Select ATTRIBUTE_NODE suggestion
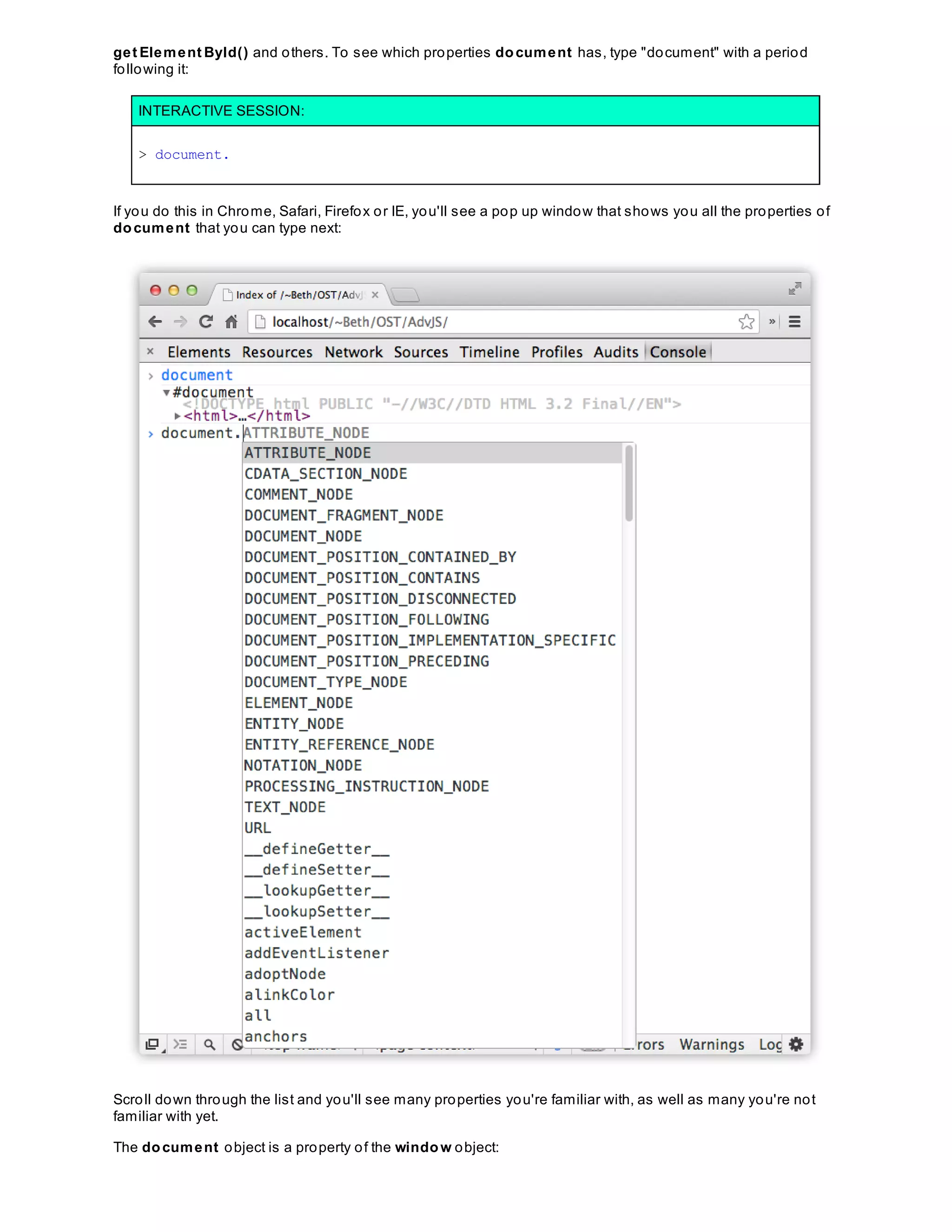The height and width of the screenshot is (1232, 952). click(x=433, y=453)
